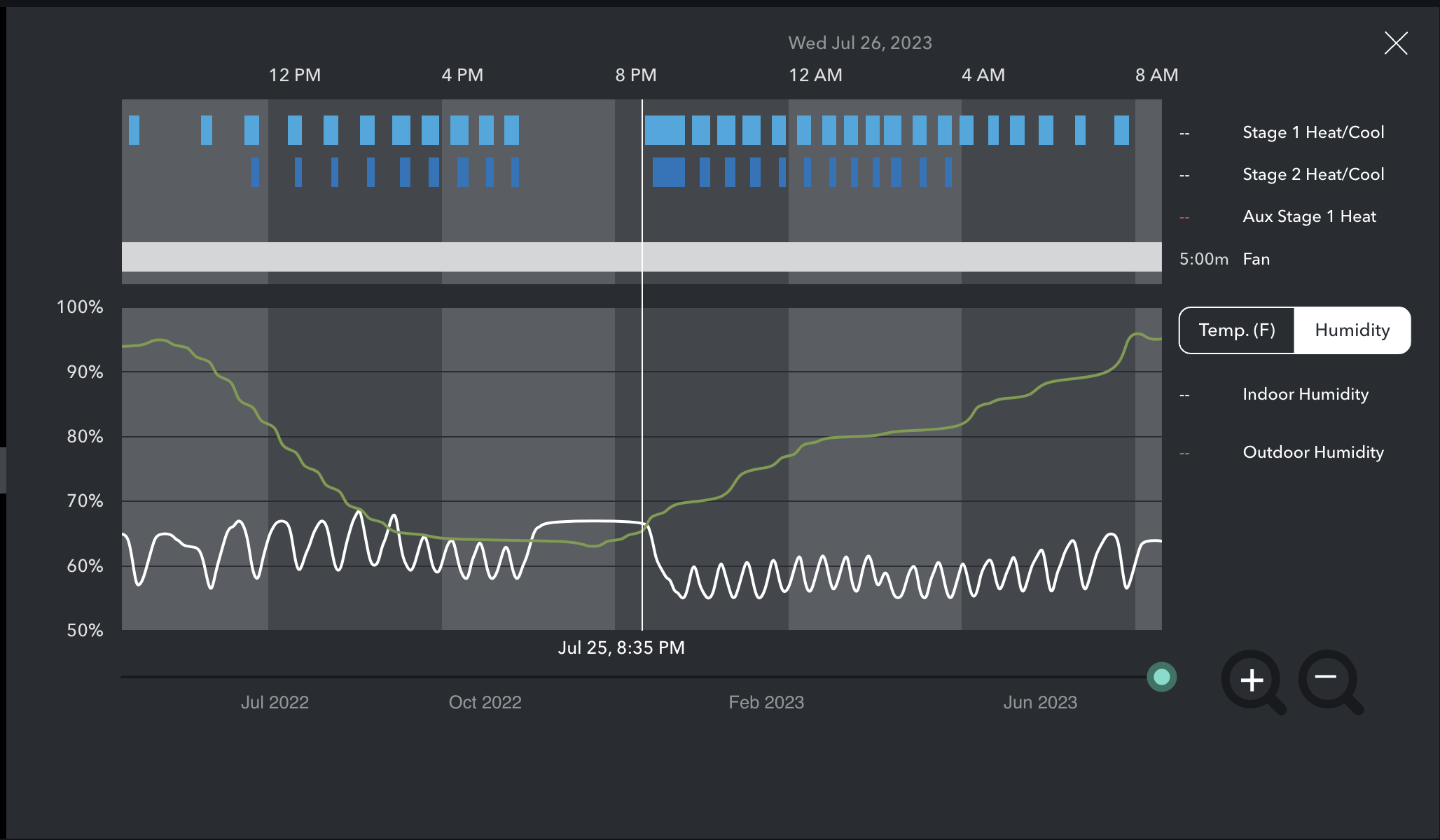Jump to Oct 2022 on timeline

[485, 702]
